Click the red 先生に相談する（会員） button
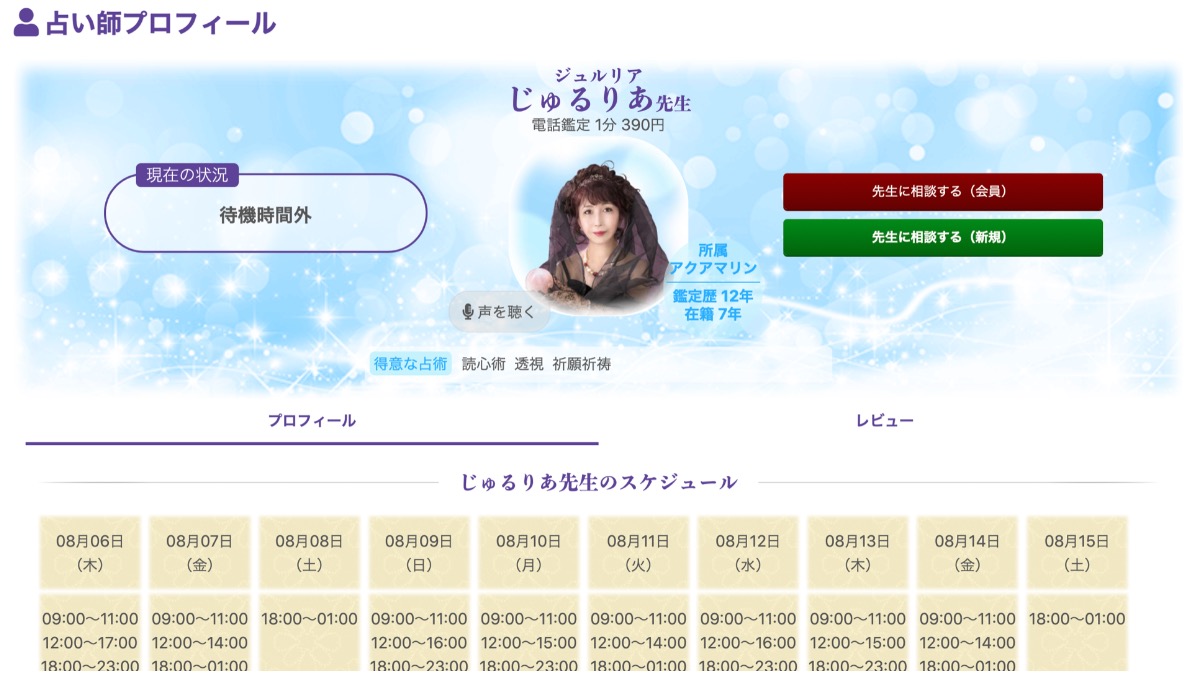The width and height of the screenshot is (1200, 675). (943, 192)
